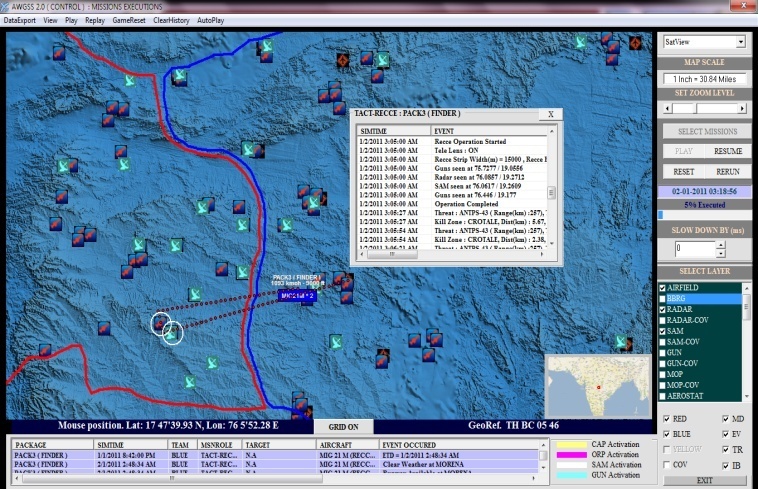The width and height of the screenshot is (758, 489).
Task: Uncheck the SAM layer checkbox
Action: (x=663, y=331)
